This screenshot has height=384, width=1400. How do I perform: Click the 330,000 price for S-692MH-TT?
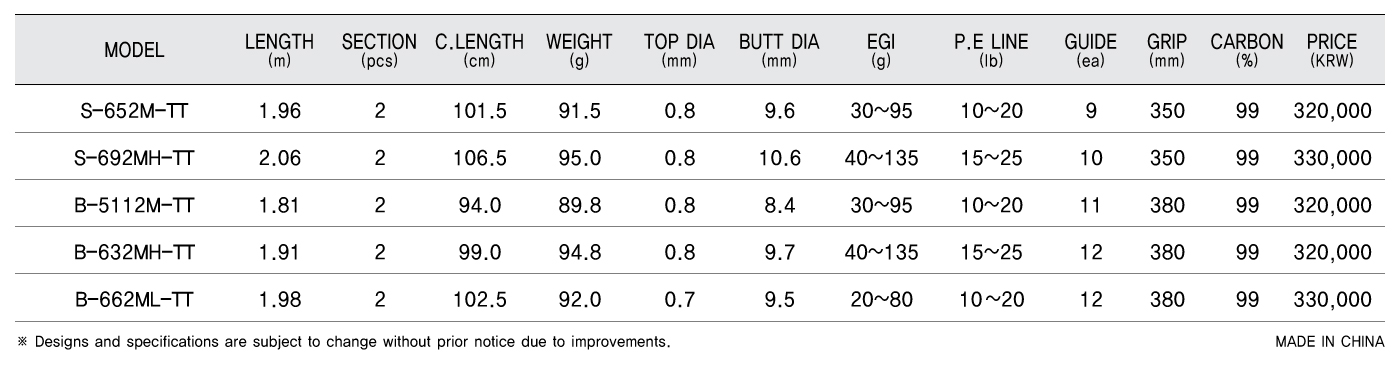[1331, 159]
